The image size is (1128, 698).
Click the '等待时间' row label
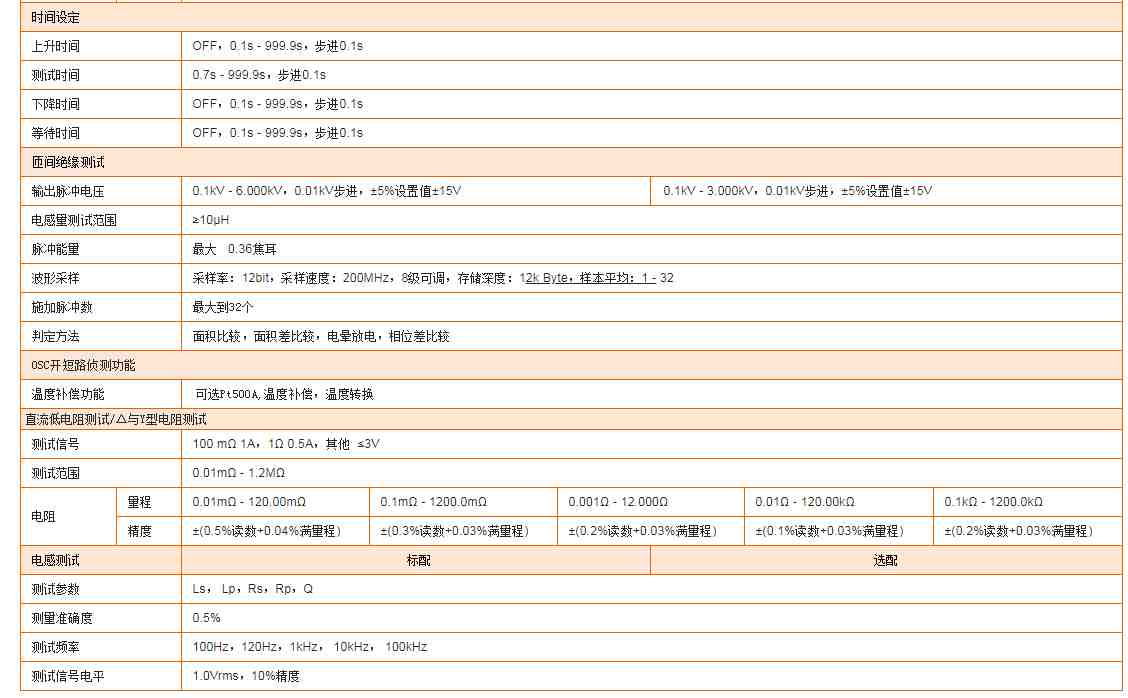coord(55,133)
